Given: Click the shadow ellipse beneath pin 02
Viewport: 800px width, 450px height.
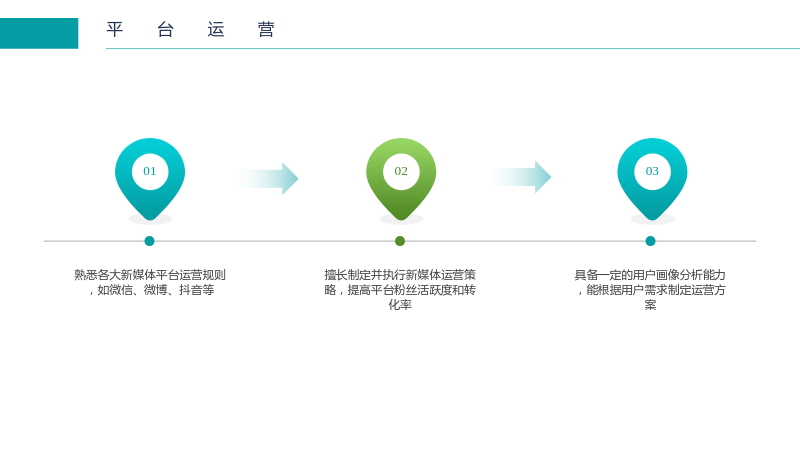Looking at the screenshot, I should tap(401, 219).
